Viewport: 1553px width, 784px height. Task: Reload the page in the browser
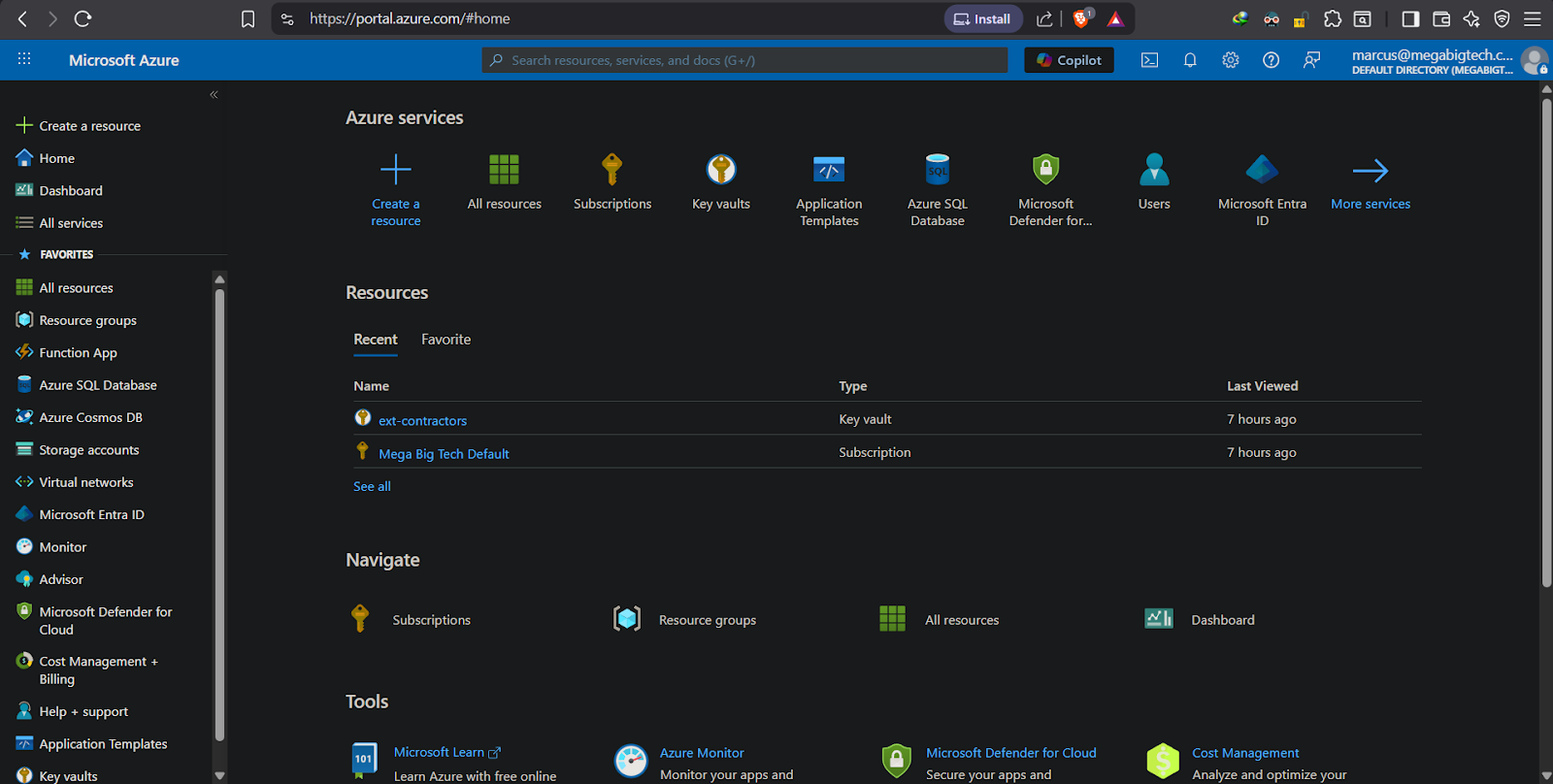(83, 18)
